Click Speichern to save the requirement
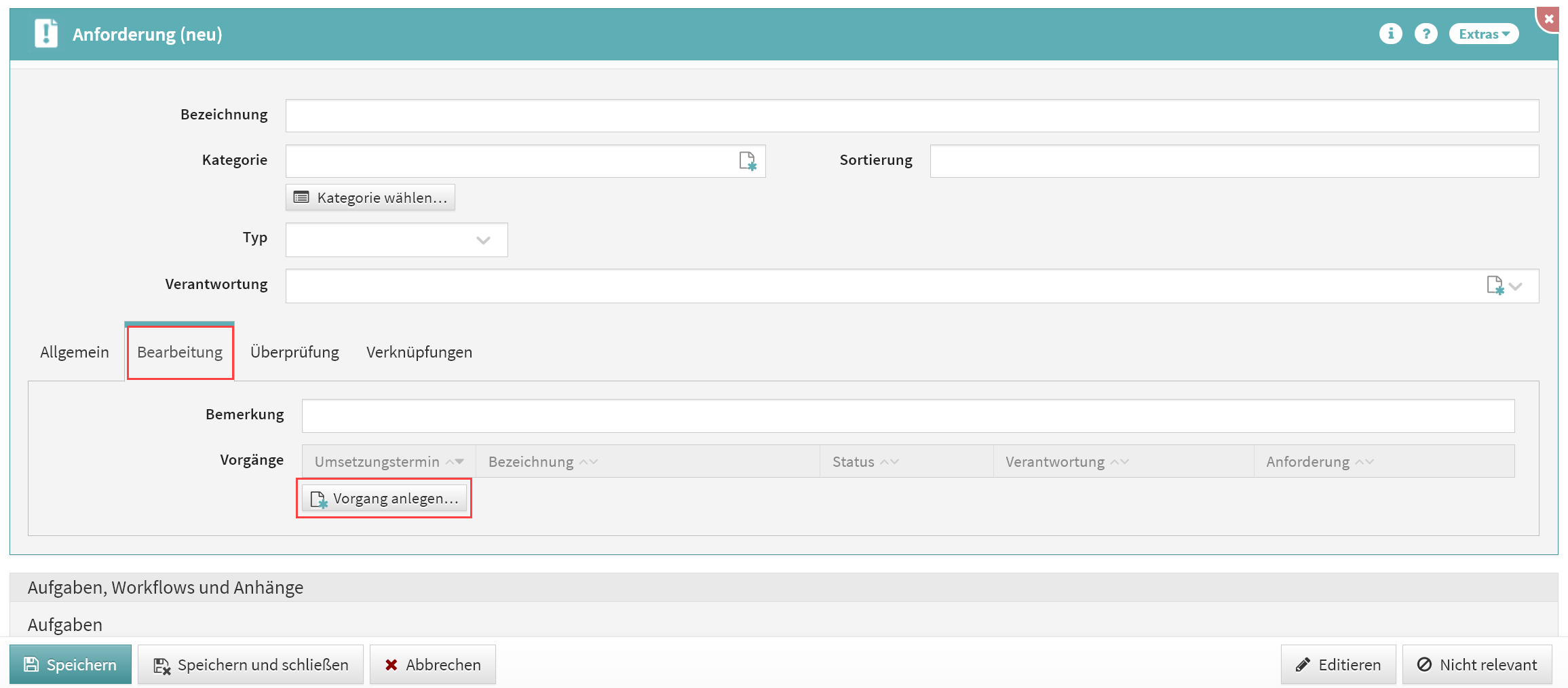The width and height of the screenshot is (1568, 688). [71, 665]
